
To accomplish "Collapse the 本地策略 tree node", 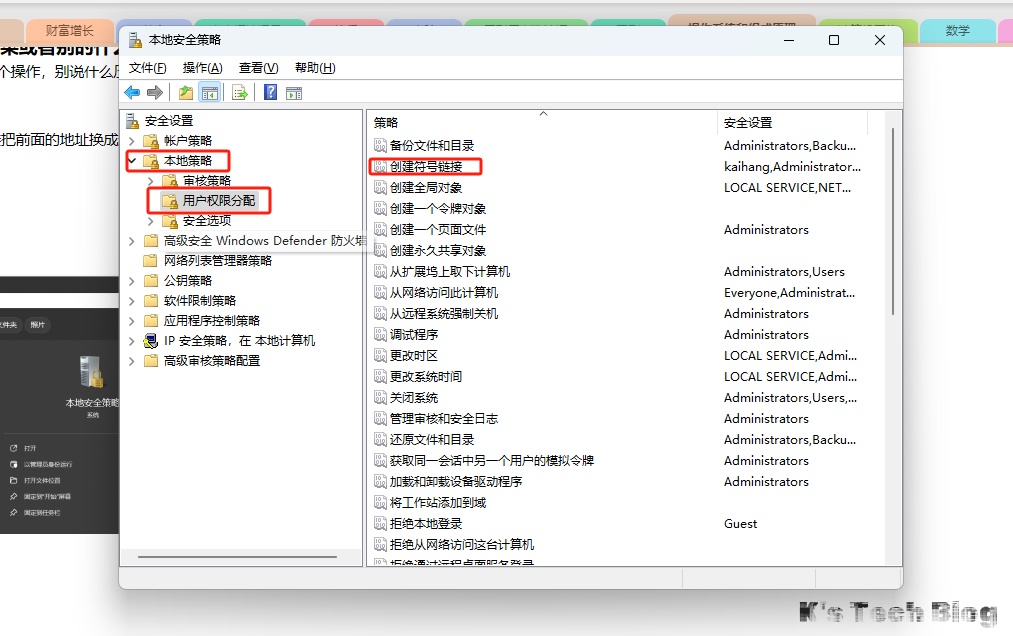I will pyautogui.click(x=132, y=160).
